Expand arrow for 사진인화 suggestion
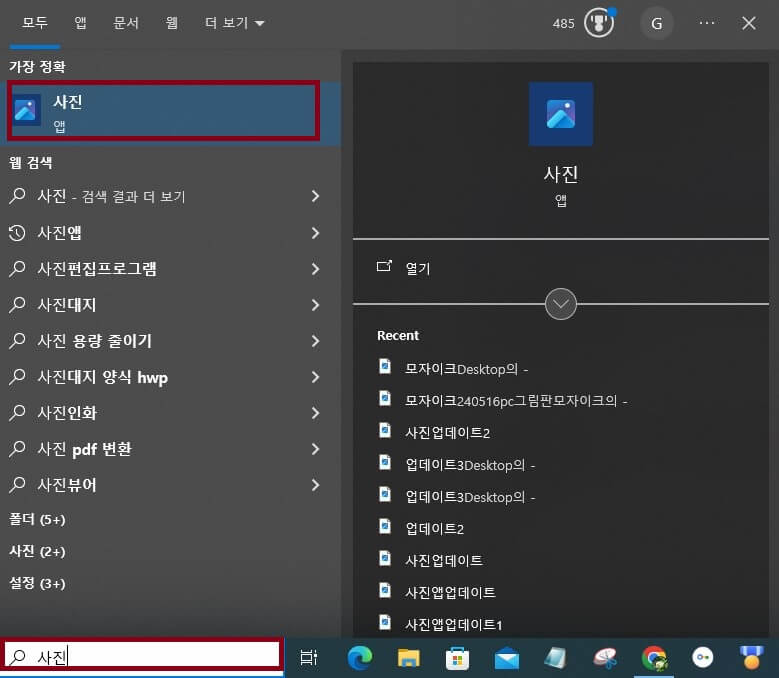The width and height of the screenshot is (779, 678). tap(315, 413)
